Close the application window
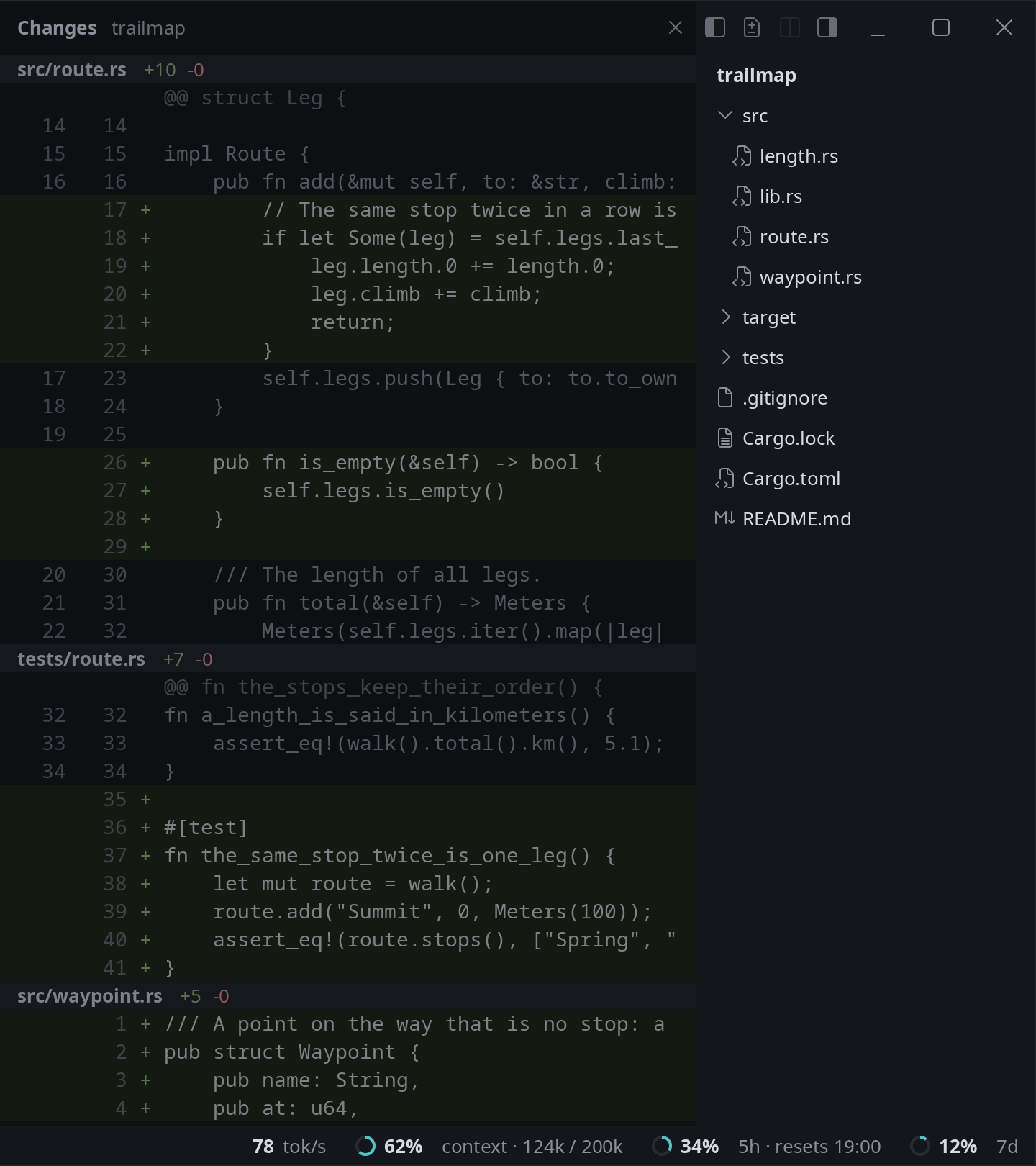This screenshot has height=1166, width=1036. click(1004, 27)
